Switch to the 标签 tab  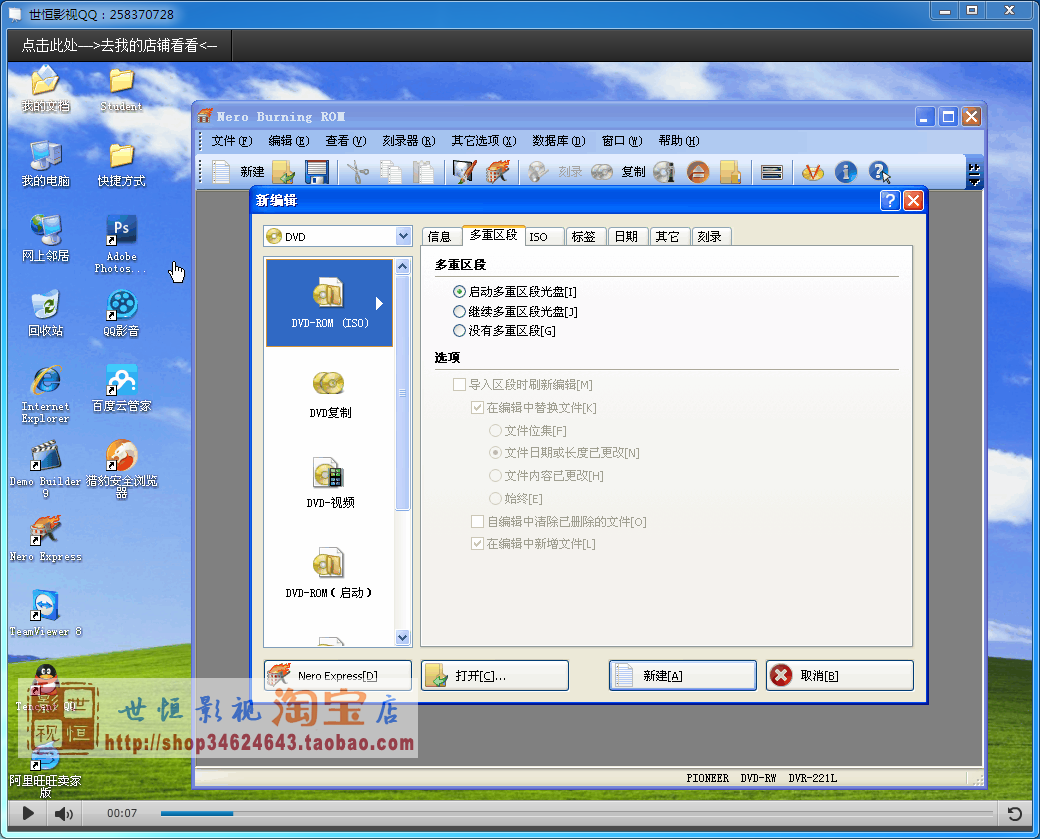(584, 237)
